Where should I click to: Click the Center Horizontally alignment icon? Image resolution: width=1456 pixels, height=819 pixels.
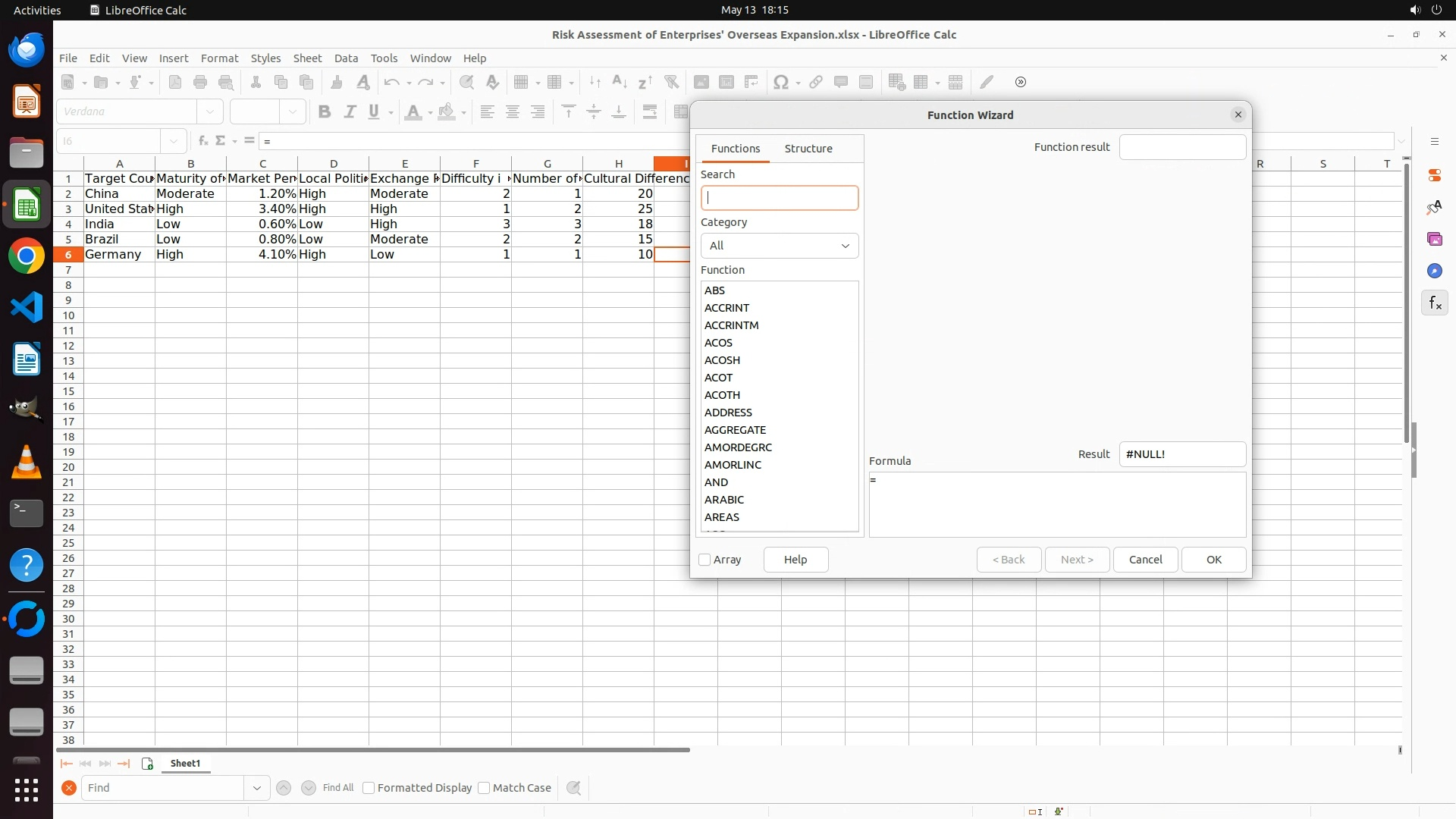click(x=513, y=112)
